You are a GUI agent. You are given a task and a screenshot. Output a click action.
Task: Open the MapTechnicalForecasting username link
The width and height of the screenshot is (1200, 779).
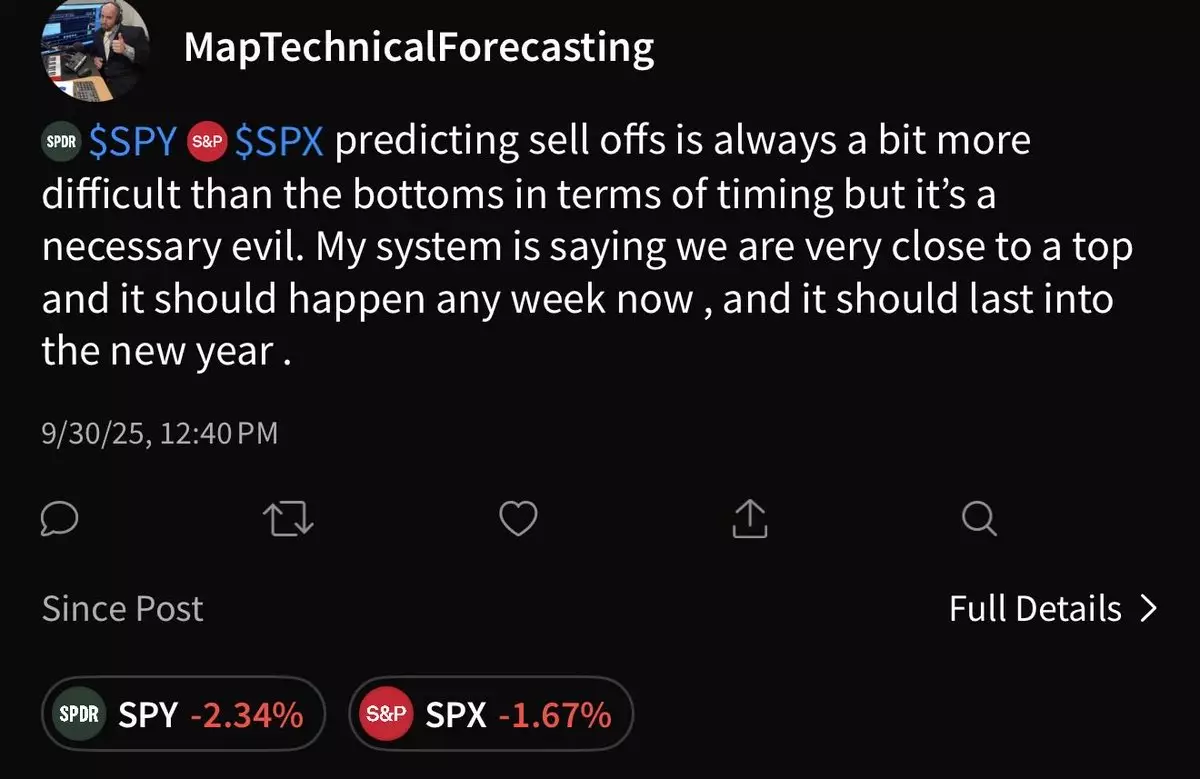click(418, 48)
